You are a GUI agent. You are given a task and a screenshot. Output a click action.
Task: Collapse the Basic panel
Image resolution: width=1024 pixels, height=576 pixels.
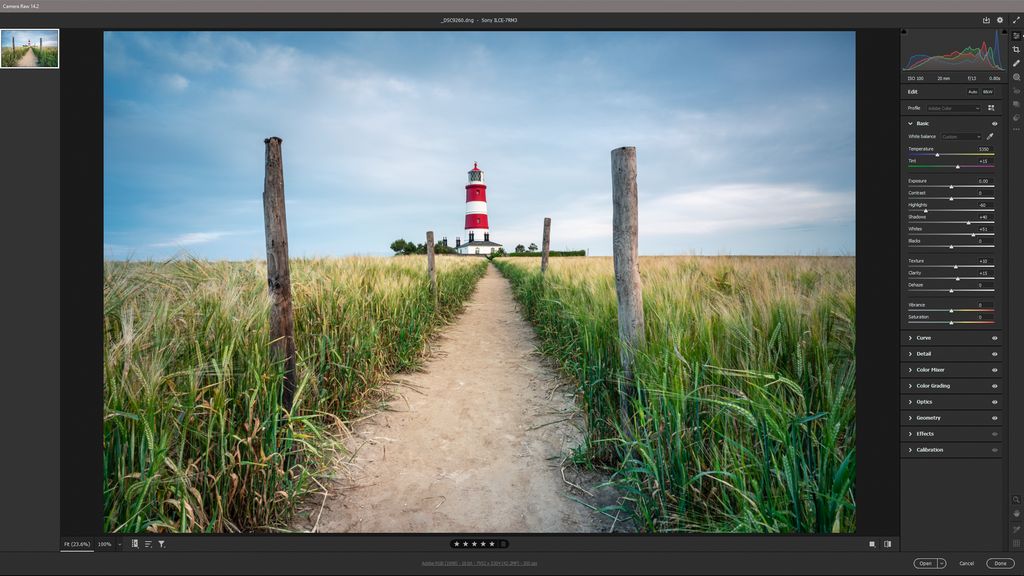(x=912, y=123)
